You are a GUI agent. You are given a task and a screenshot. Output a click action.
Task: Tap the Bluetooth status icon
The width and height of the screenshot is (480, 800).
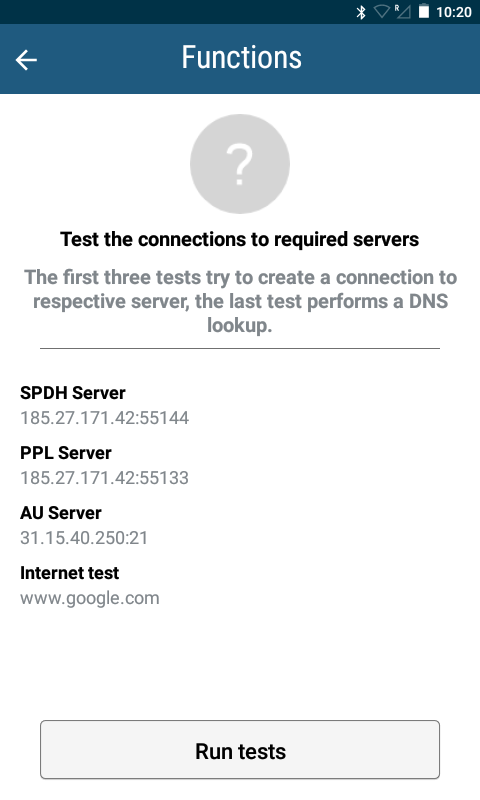point(361,12)
